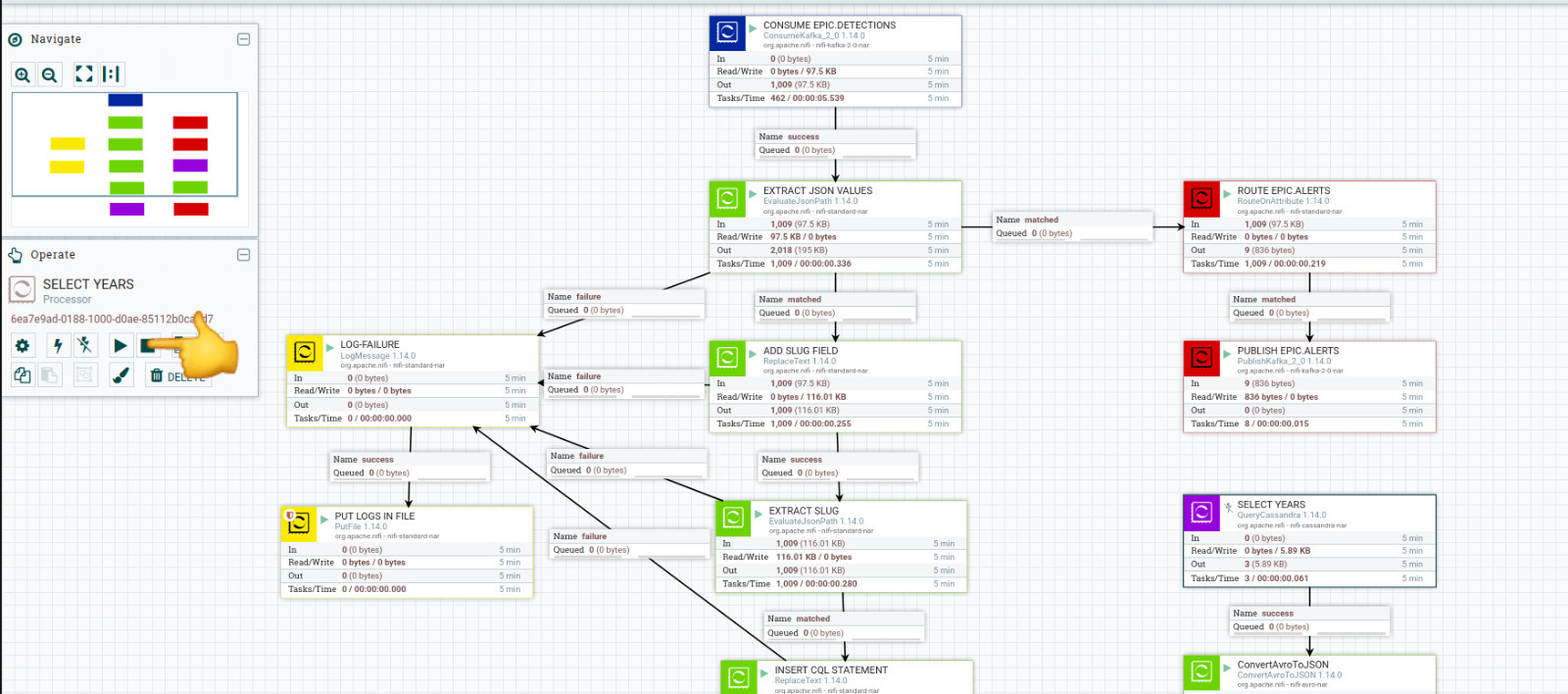Select blue processor icon of CONSUME EPIC.DETECTIONS
This screenshot has width=1568, height=694.
click(727, 33)
